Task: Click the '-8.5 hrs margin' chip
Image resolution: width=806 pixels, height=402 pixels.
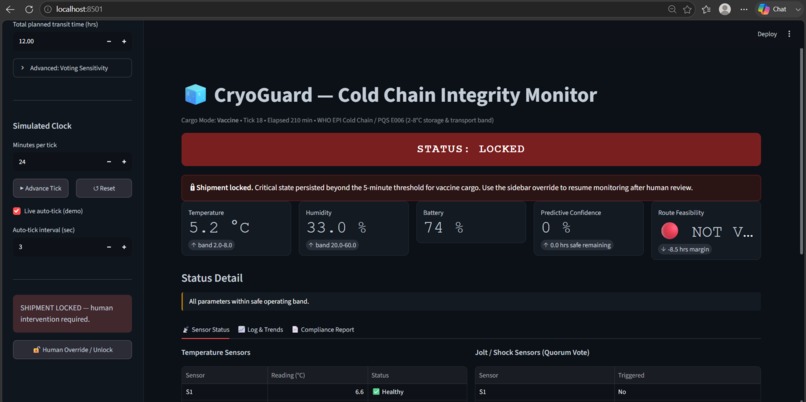Action: 685,249
